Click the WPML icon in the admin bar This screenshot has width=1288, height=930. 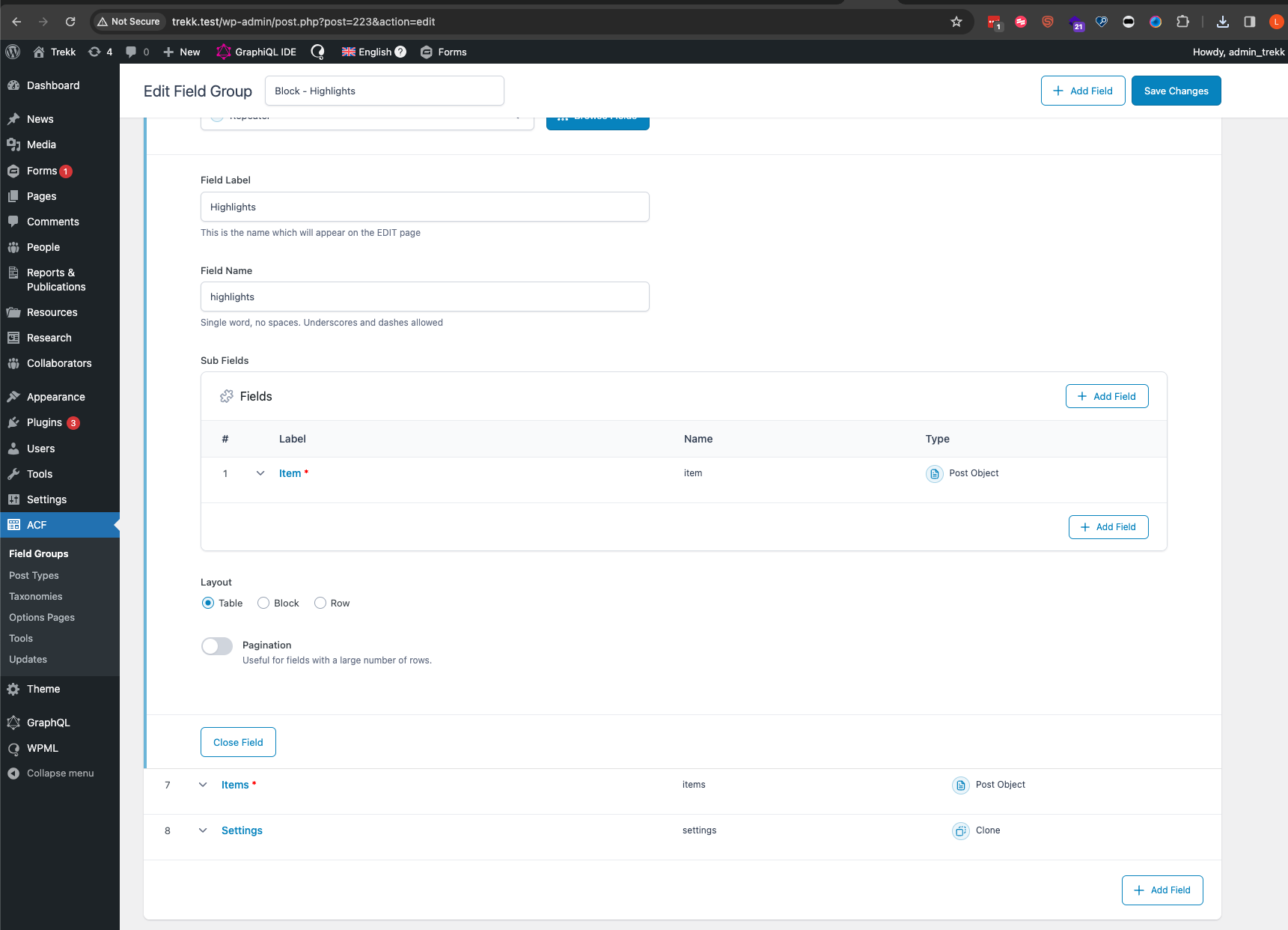pos(317,52)
